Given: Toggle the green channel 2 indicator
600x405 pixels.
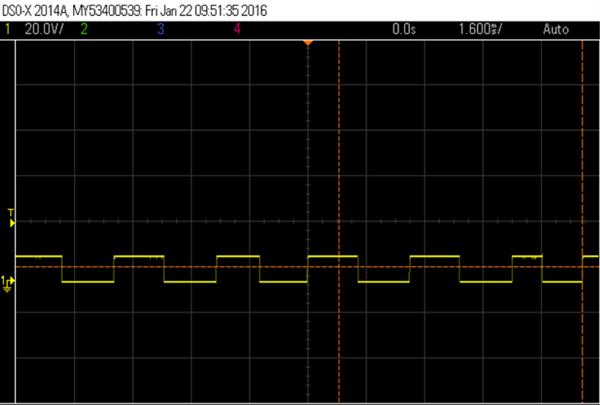Looking at the screenshot, I should click(x=84, y=30).
